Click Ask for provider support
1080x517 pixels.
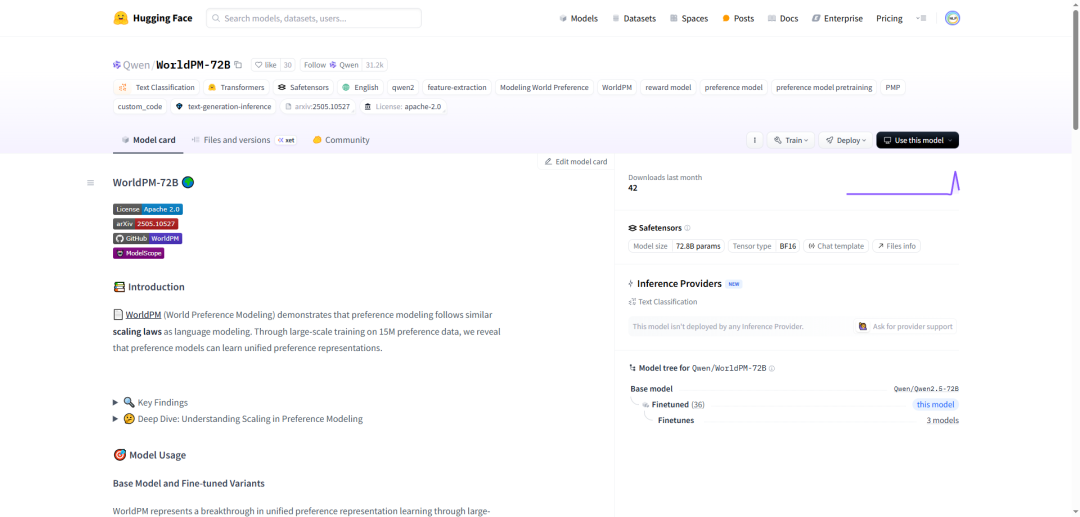[906, 326]
